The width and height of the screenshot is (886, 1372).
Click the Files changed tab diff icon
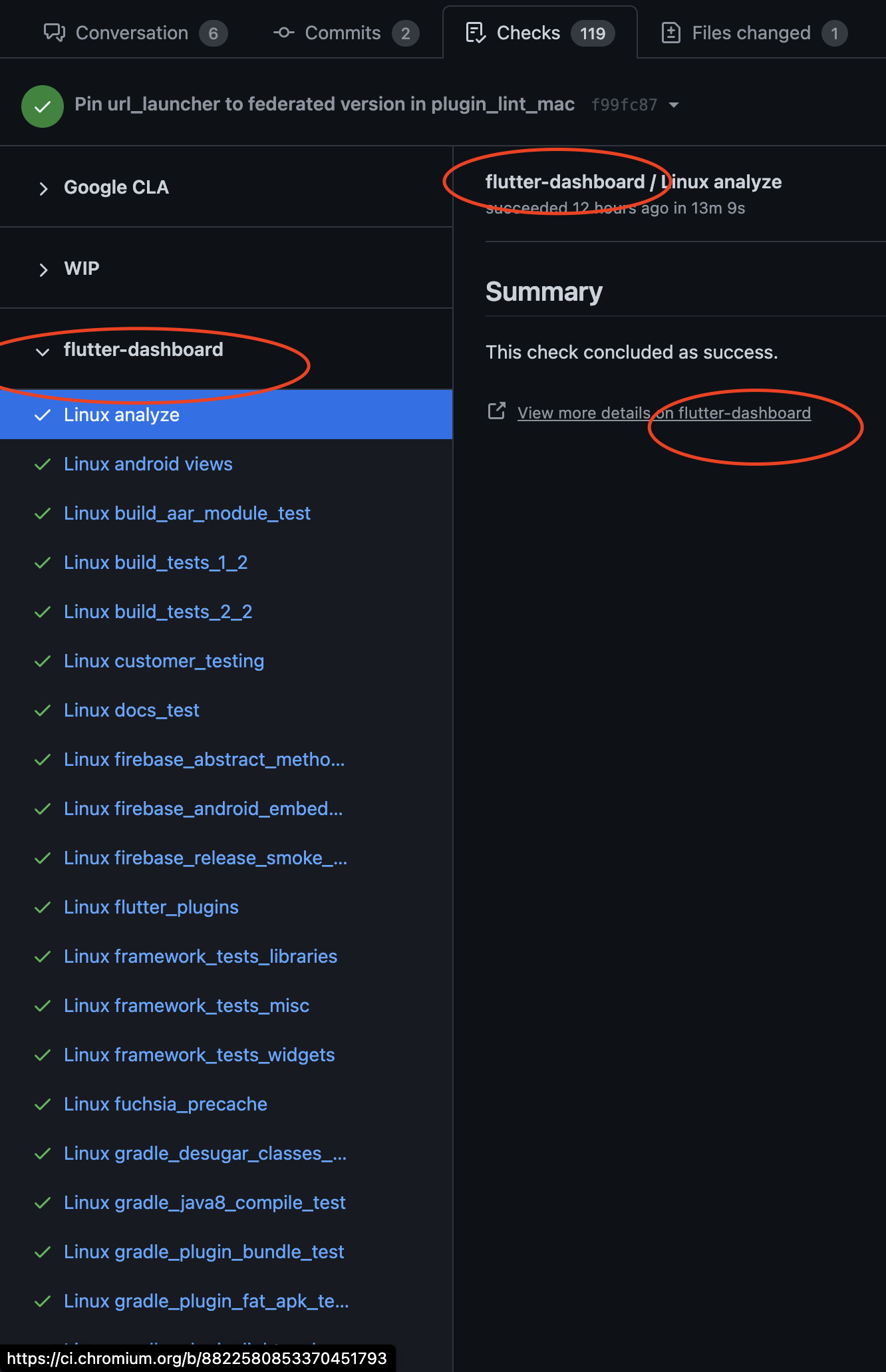671,32
